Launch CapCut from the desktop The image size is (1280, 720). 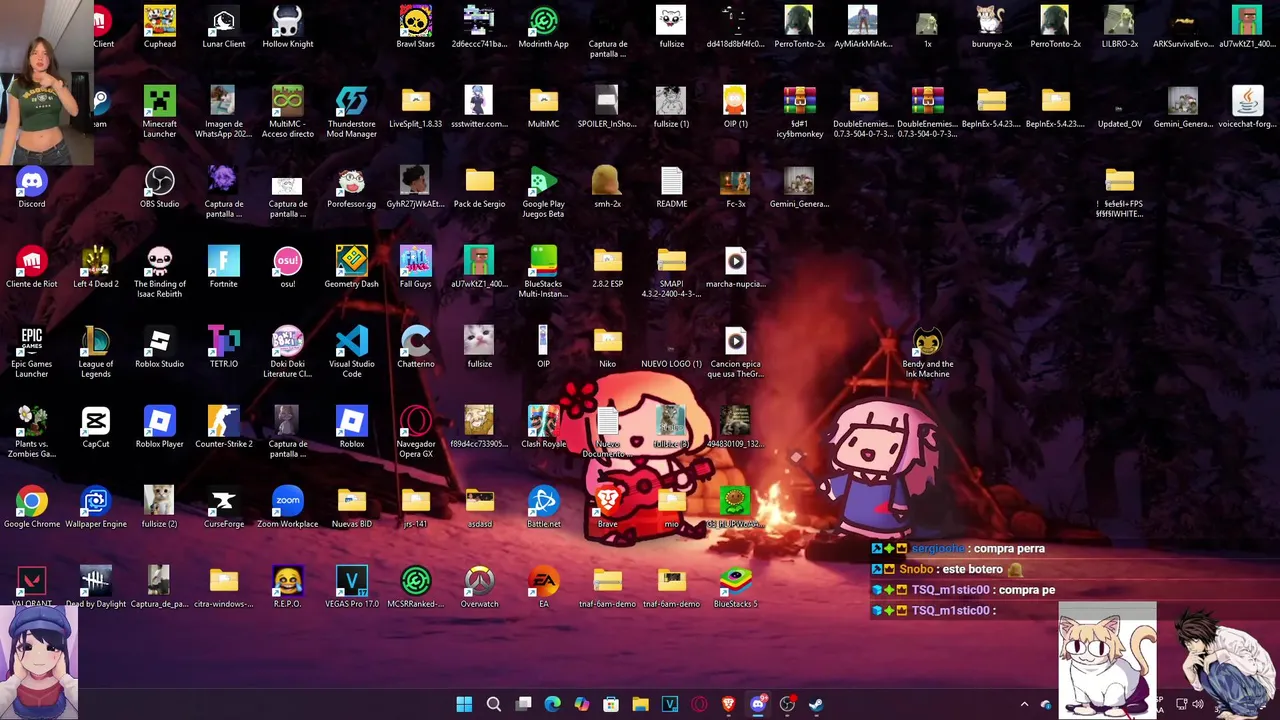(x=95, y=427)
